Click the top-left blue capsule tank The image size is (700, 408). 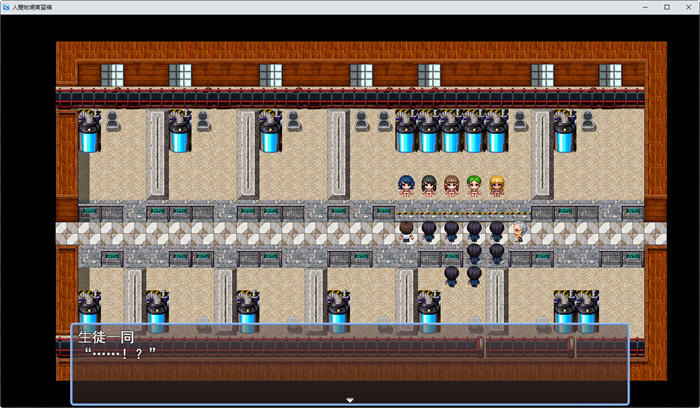pos(89,133)
